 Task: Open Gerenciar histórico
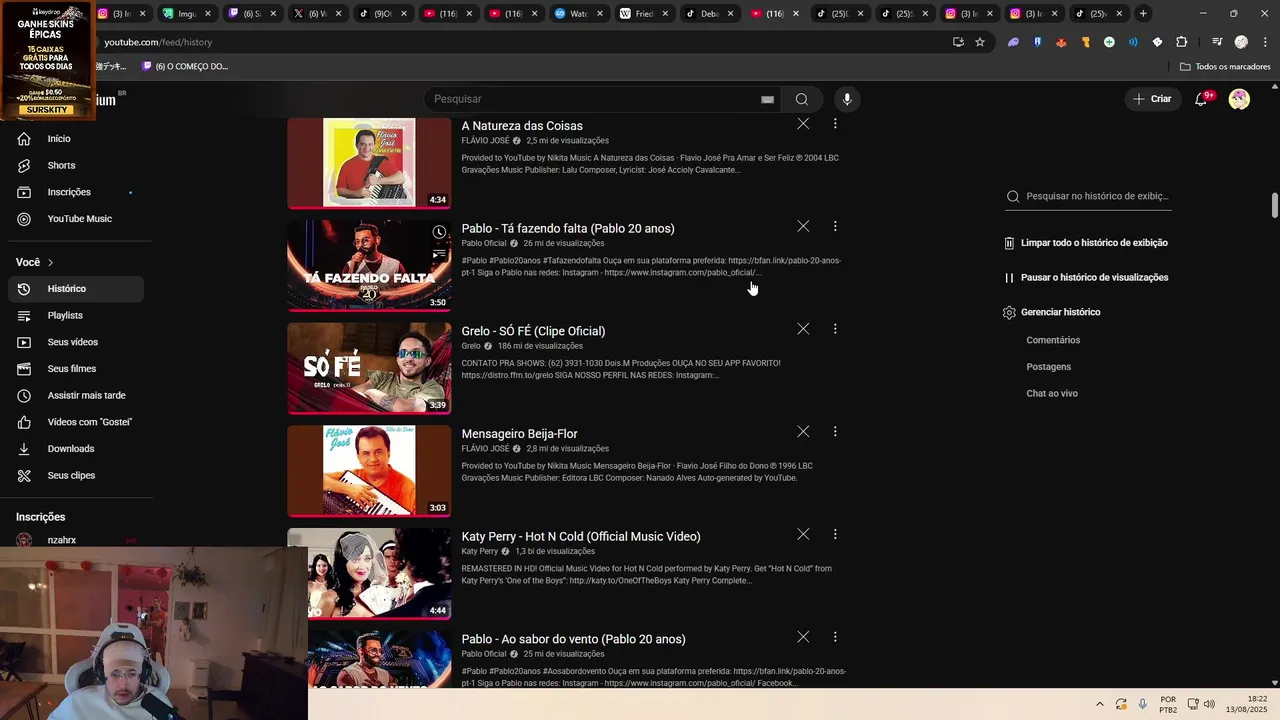pos(1052,312)
